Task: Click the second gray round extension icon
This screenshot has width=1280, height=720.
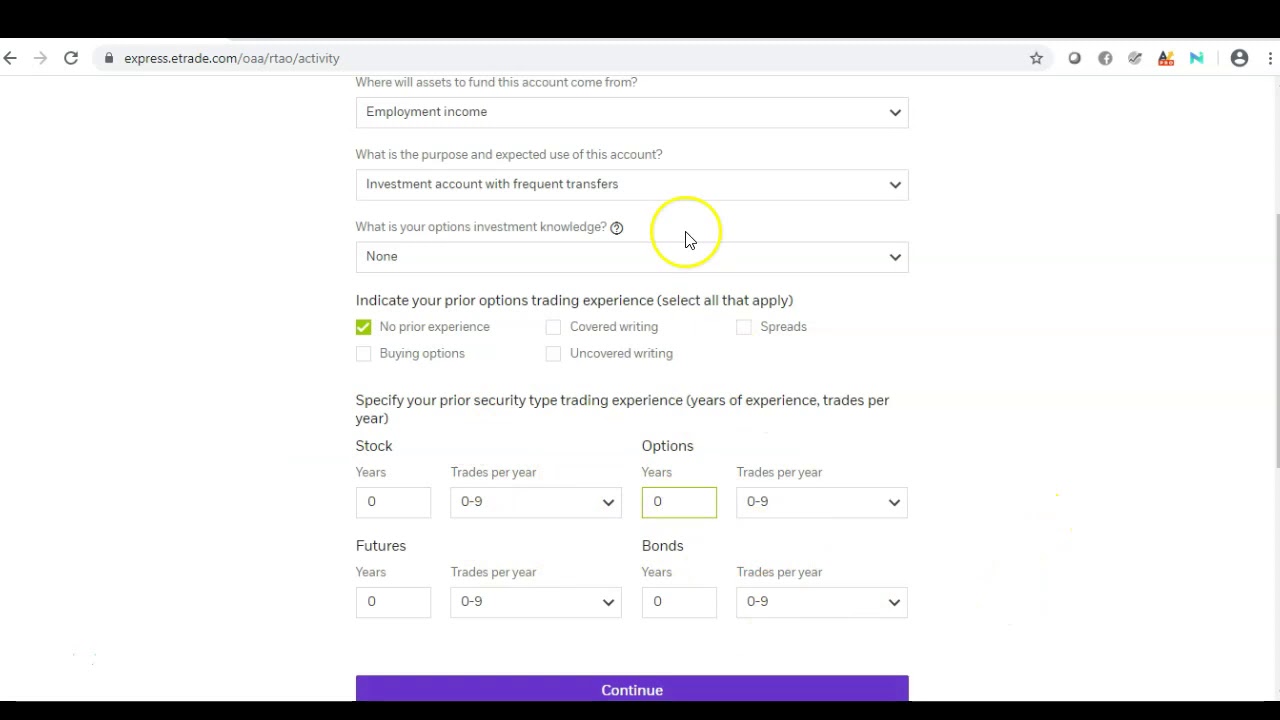Action: (x=1105, y=59)
